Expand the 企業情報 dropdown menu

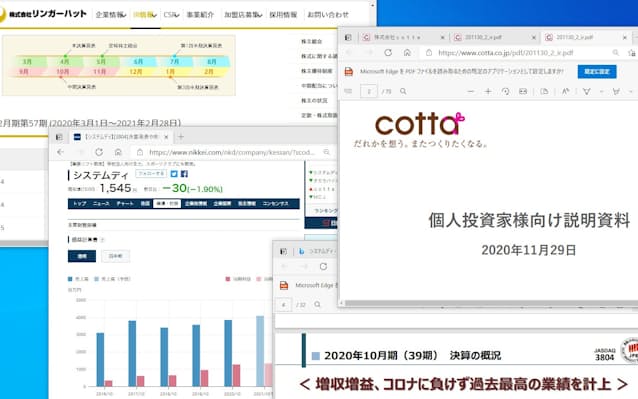pyautogui.click(x=111, y=15)
